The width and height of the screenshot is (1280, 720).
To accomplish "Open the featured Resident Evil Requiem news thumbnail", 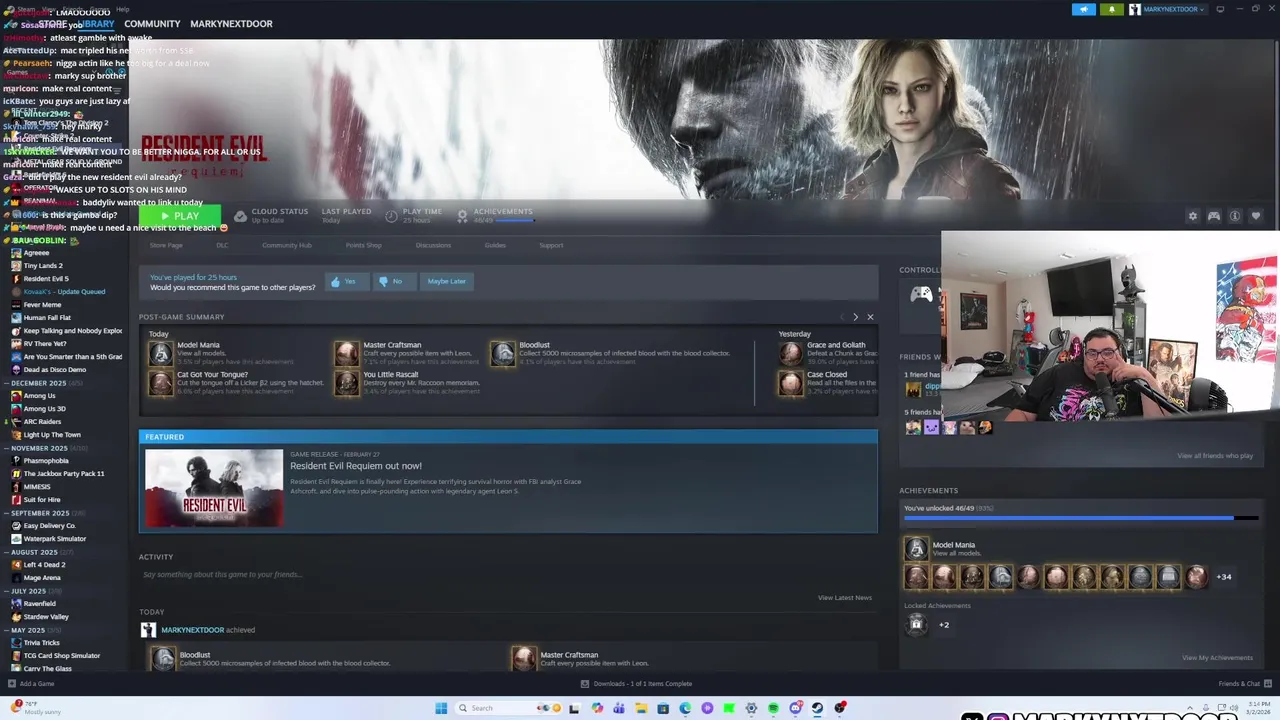I will (x=214, y=488).
